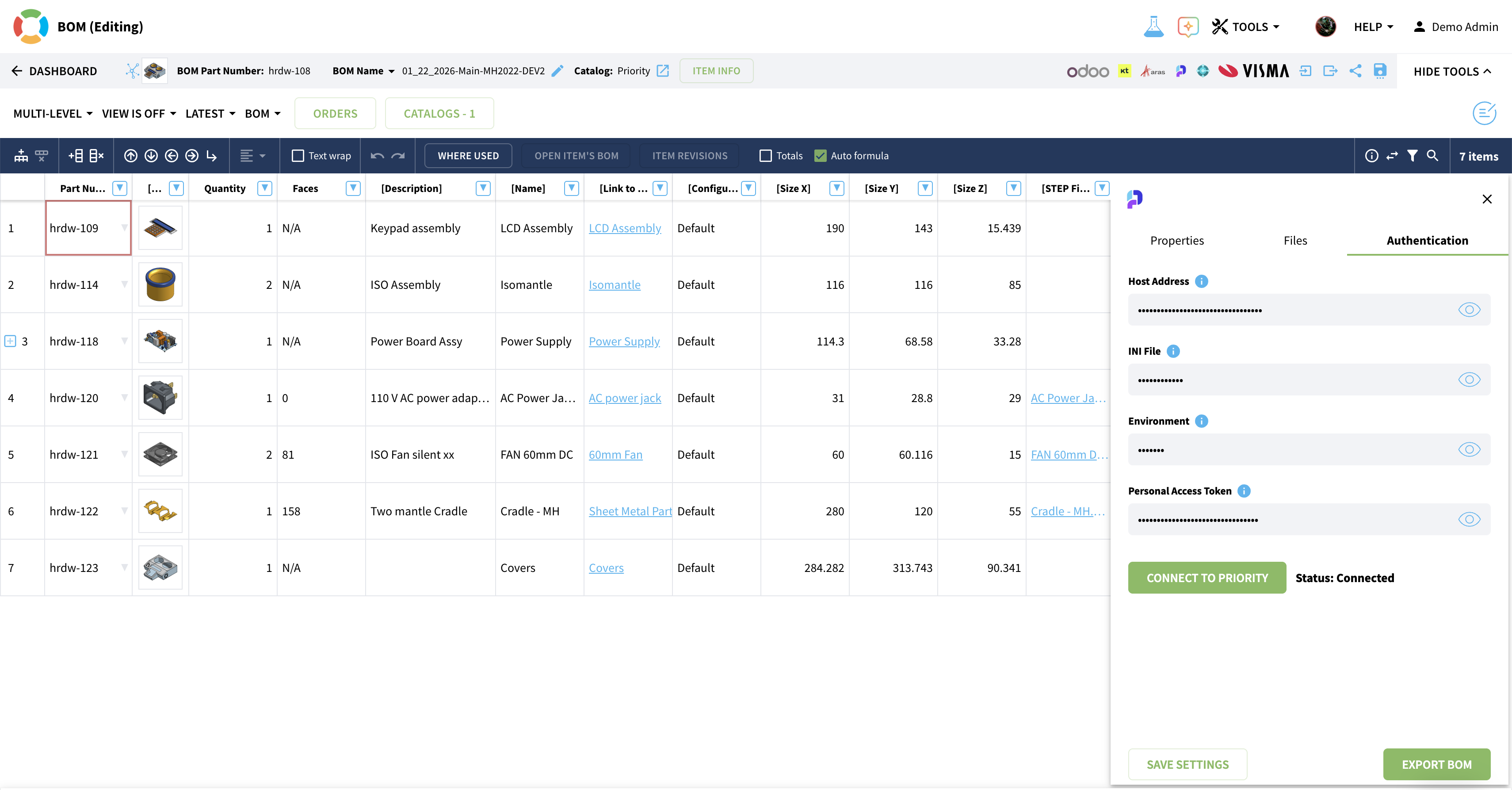The width and height of the screenshot is (1512, 790).
Task: Click the pencil icon to edit BOM name
Action: (557, 71)
